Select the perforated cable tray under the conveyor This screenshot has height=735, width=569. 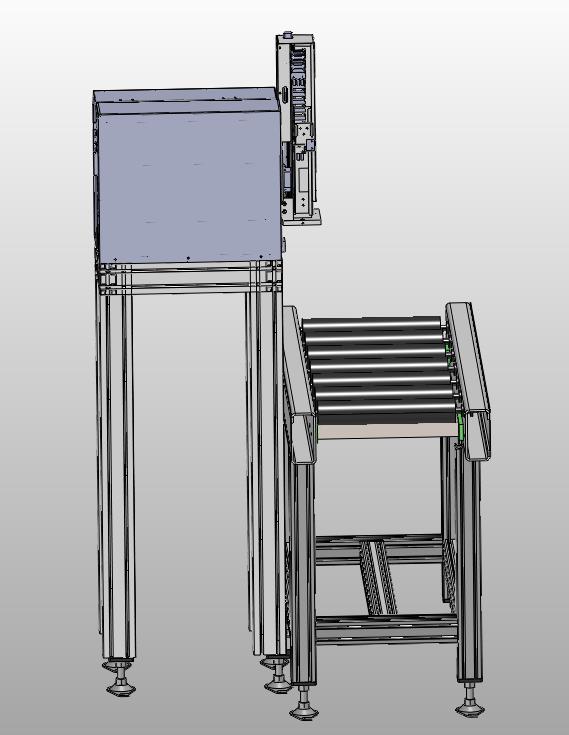click(x=378, y=577)
